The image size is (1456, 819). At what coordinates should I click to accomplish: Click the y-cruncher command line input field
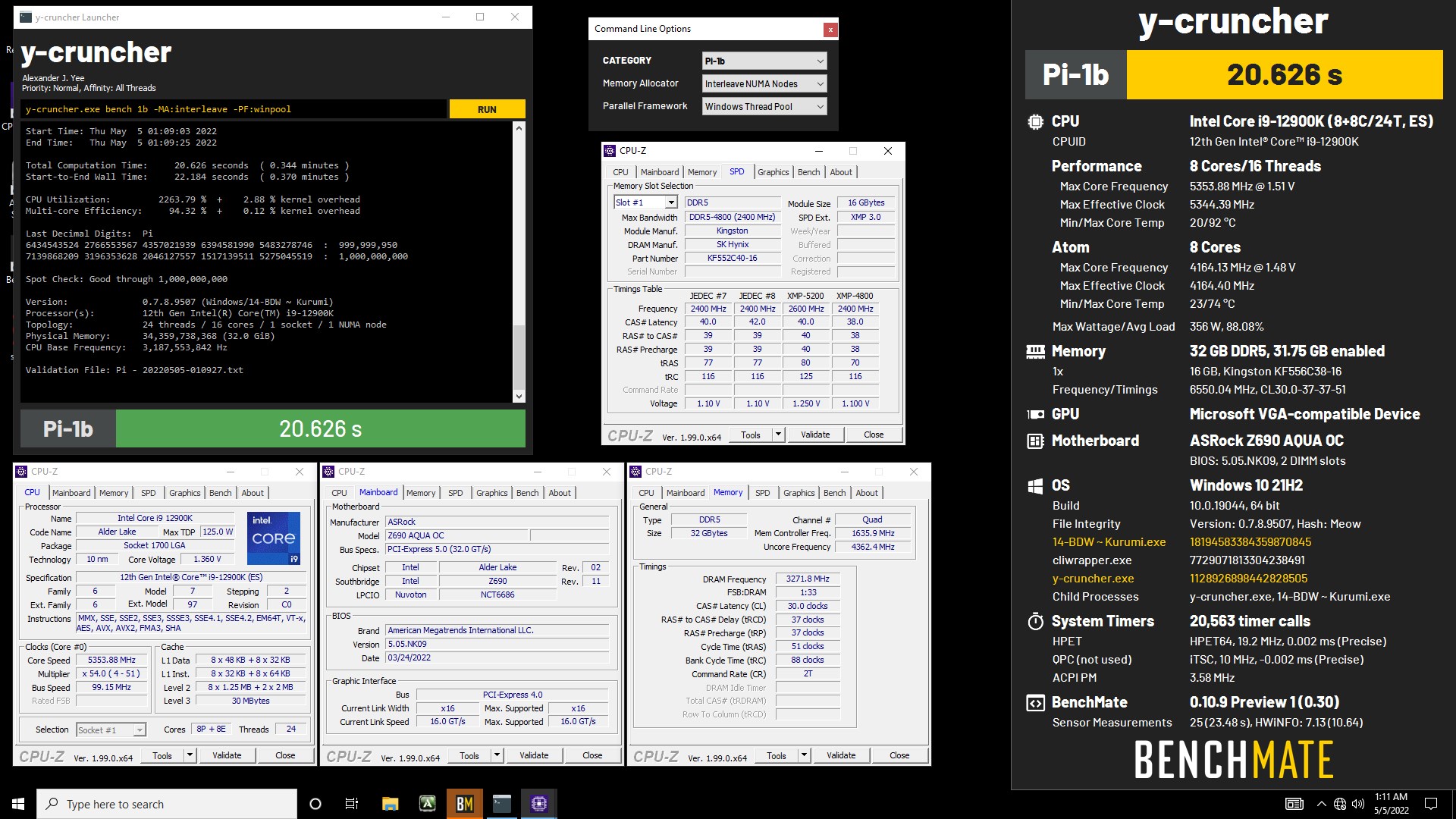click(x=234, y=109)
